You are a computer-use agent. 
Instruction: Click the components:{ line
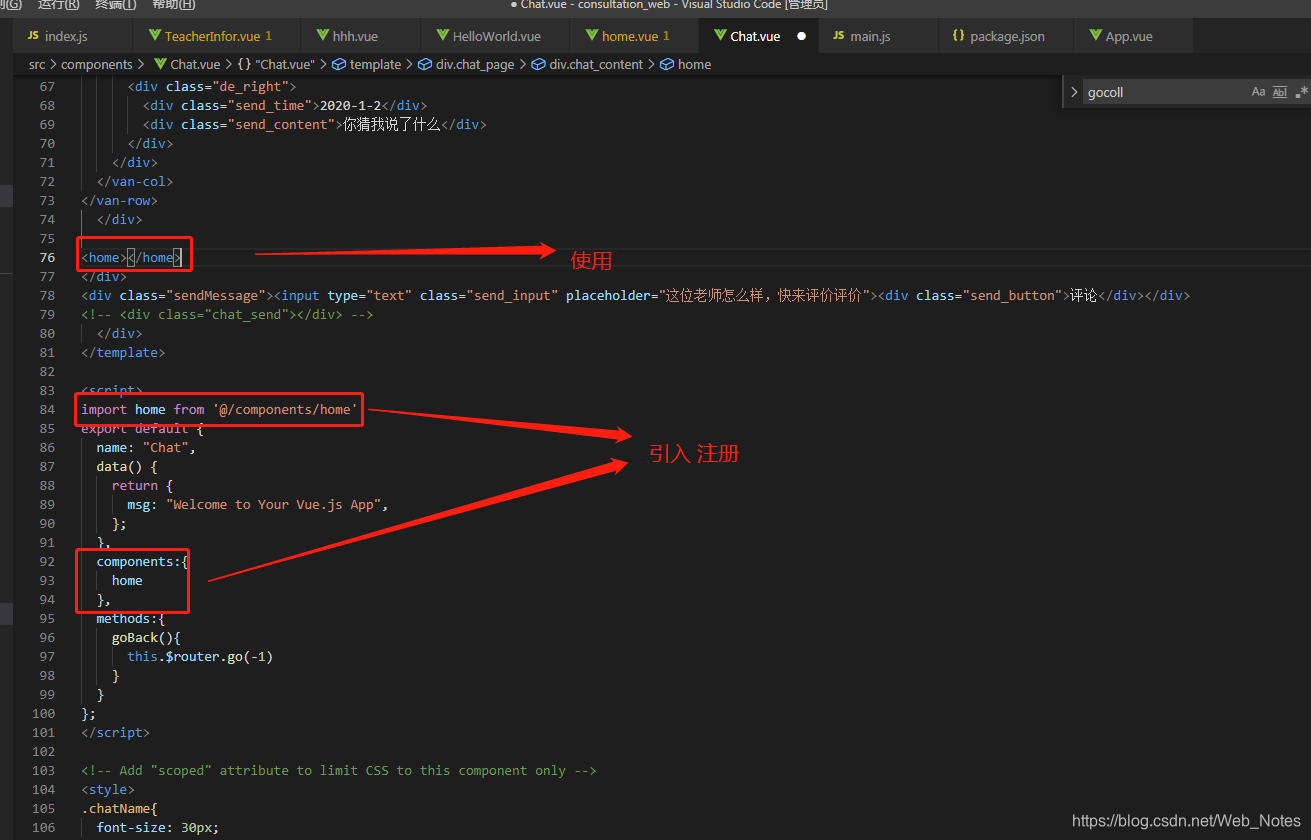142,561
